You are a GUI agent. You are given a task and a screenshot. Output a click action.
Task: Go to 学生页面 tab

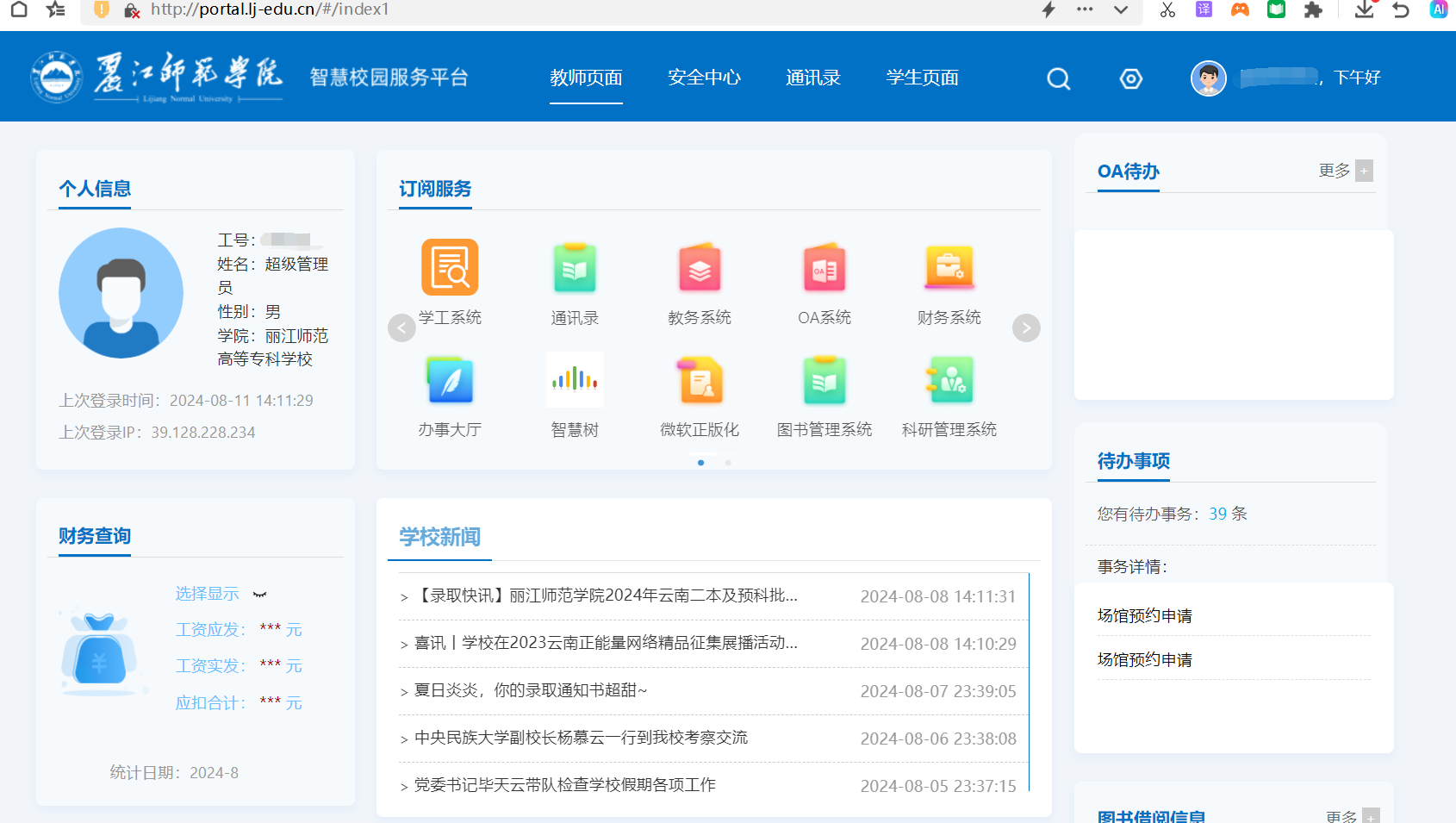(922, 78)
